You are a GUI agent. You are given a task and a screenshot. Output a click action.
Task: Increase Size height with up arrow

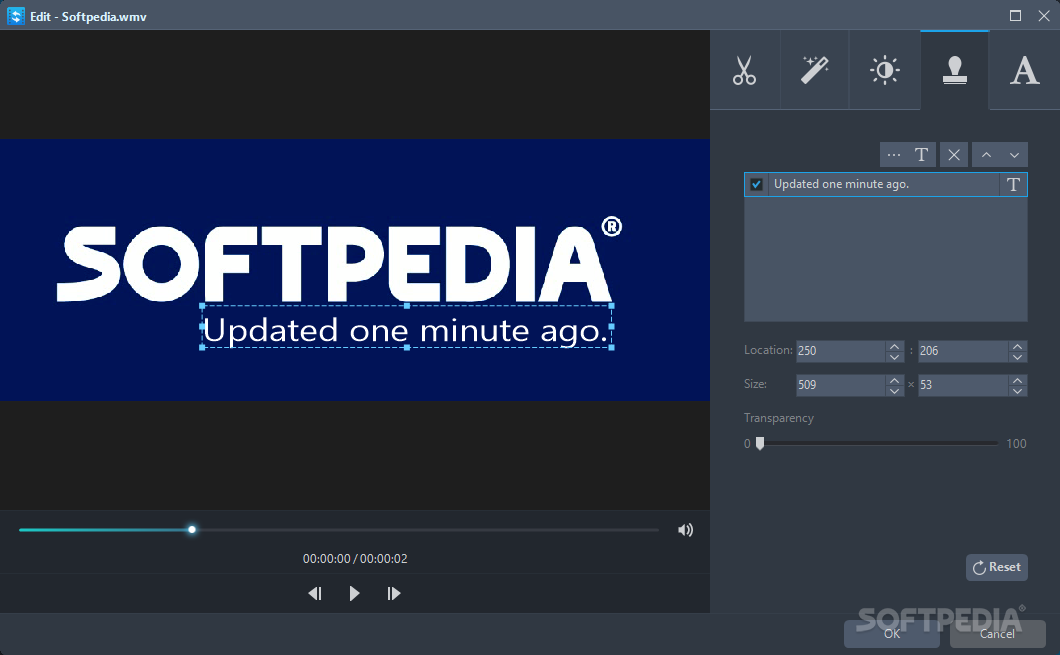coord(1017,380)
